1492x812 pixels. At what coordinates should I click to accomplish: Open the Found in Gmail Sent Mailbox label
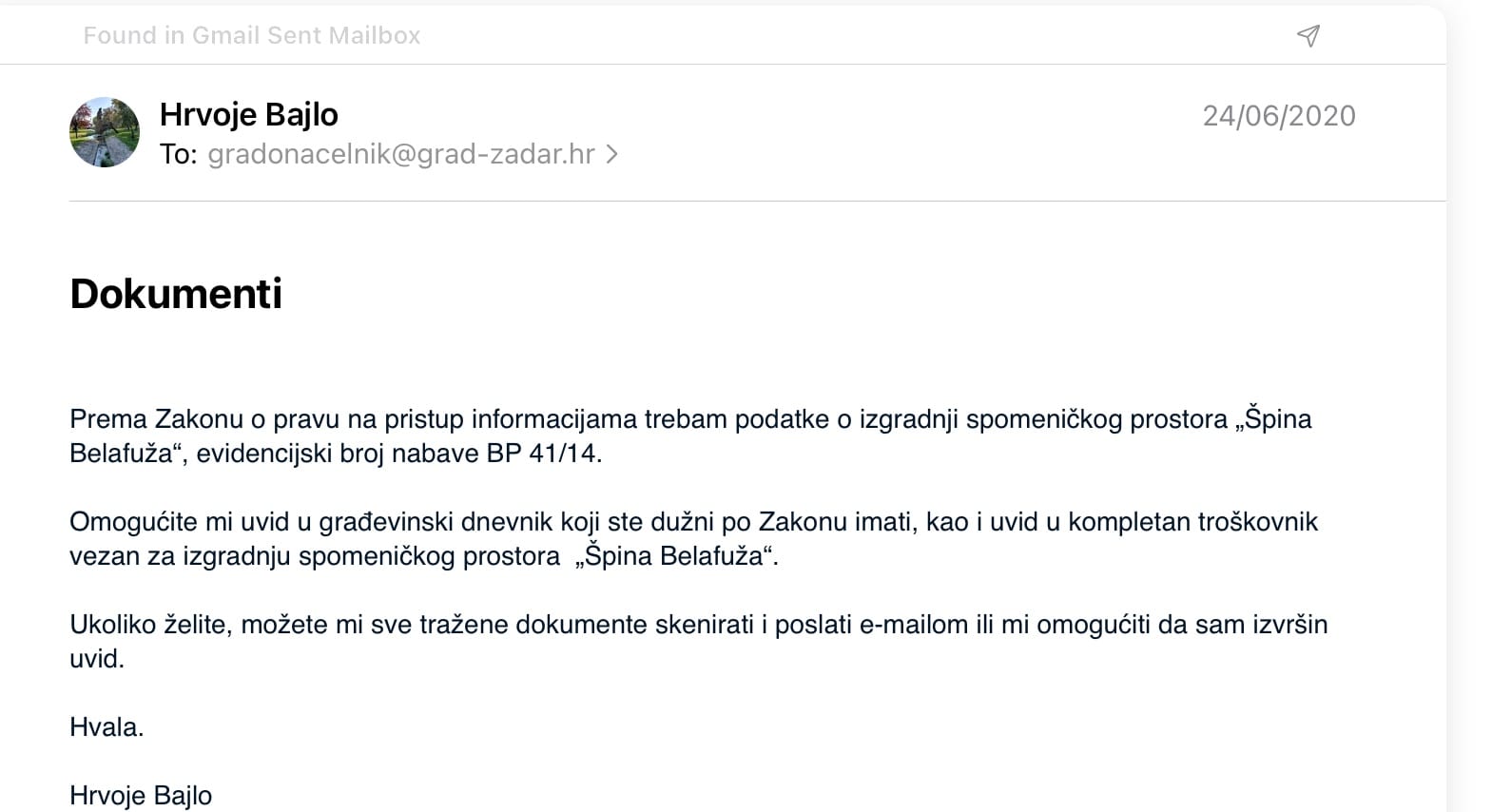[x=252, y=35]
